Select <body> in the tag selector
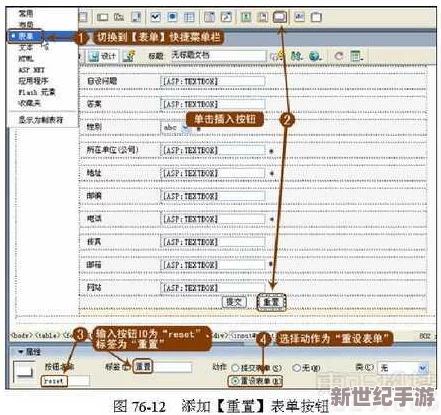 point(21,336)
